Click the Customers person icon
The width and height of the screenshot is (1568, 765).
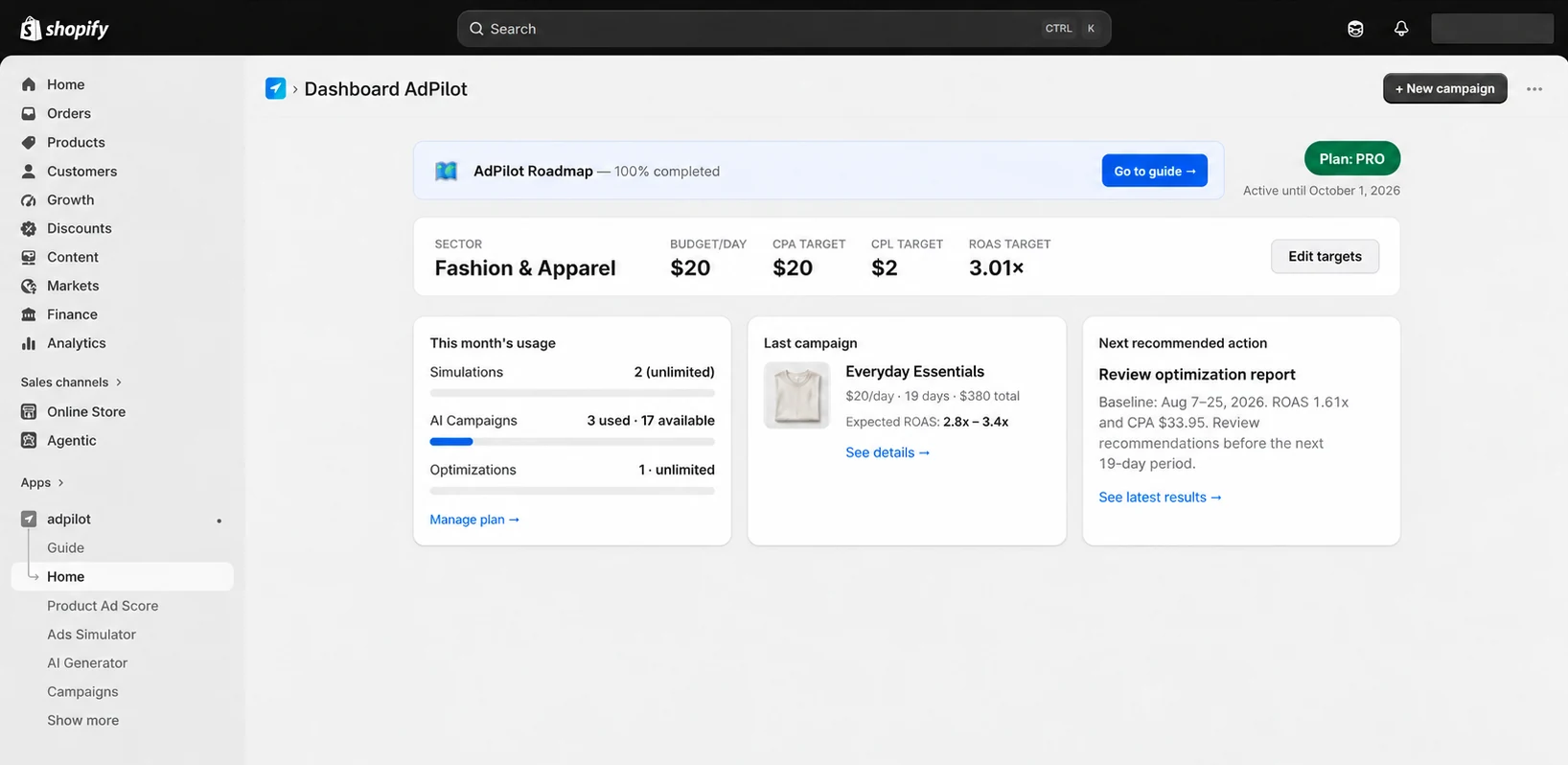[29, 171]
